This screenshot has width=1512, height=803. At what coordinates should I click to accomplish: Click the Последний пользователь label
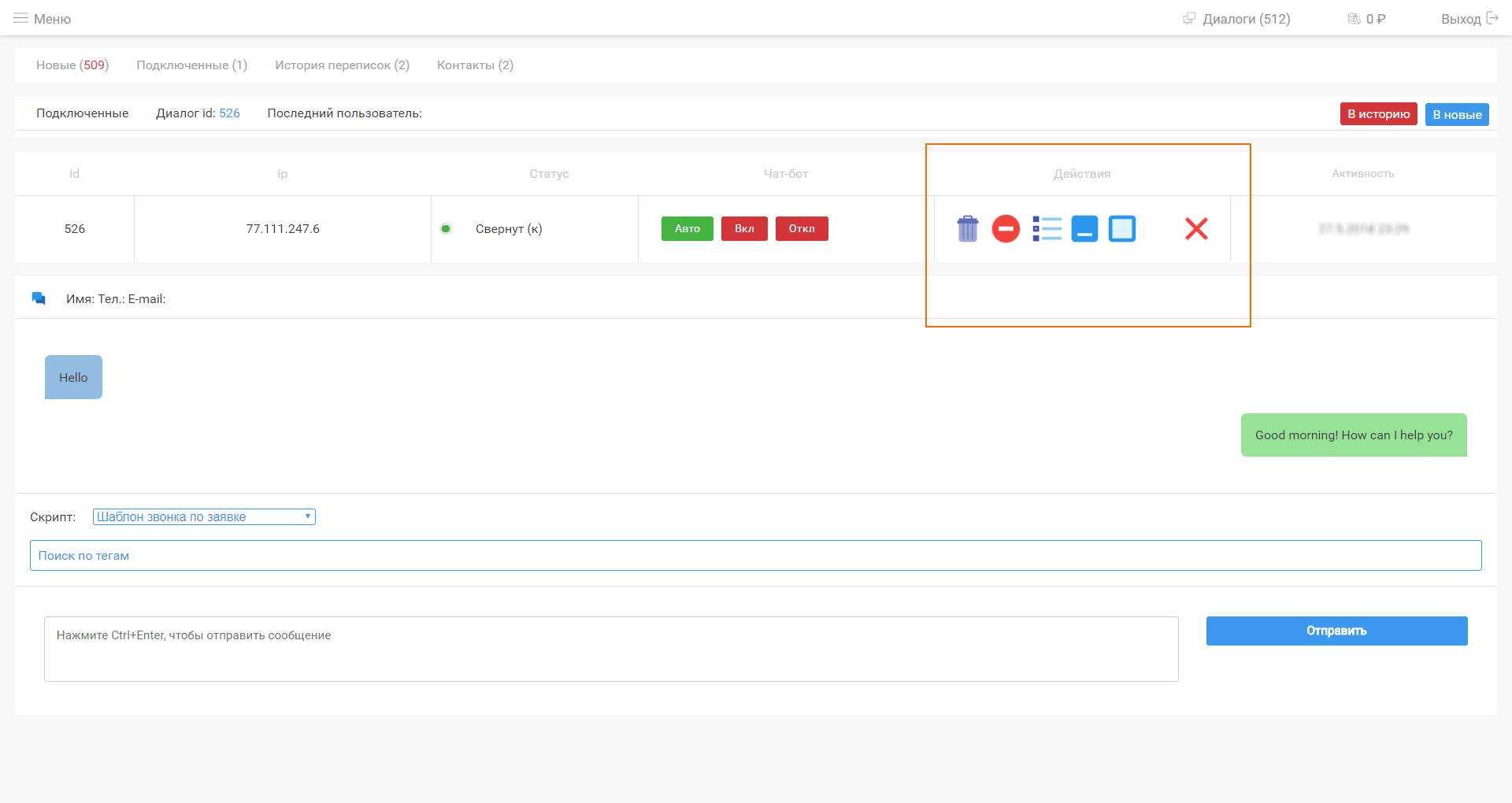tap(344, 113)
